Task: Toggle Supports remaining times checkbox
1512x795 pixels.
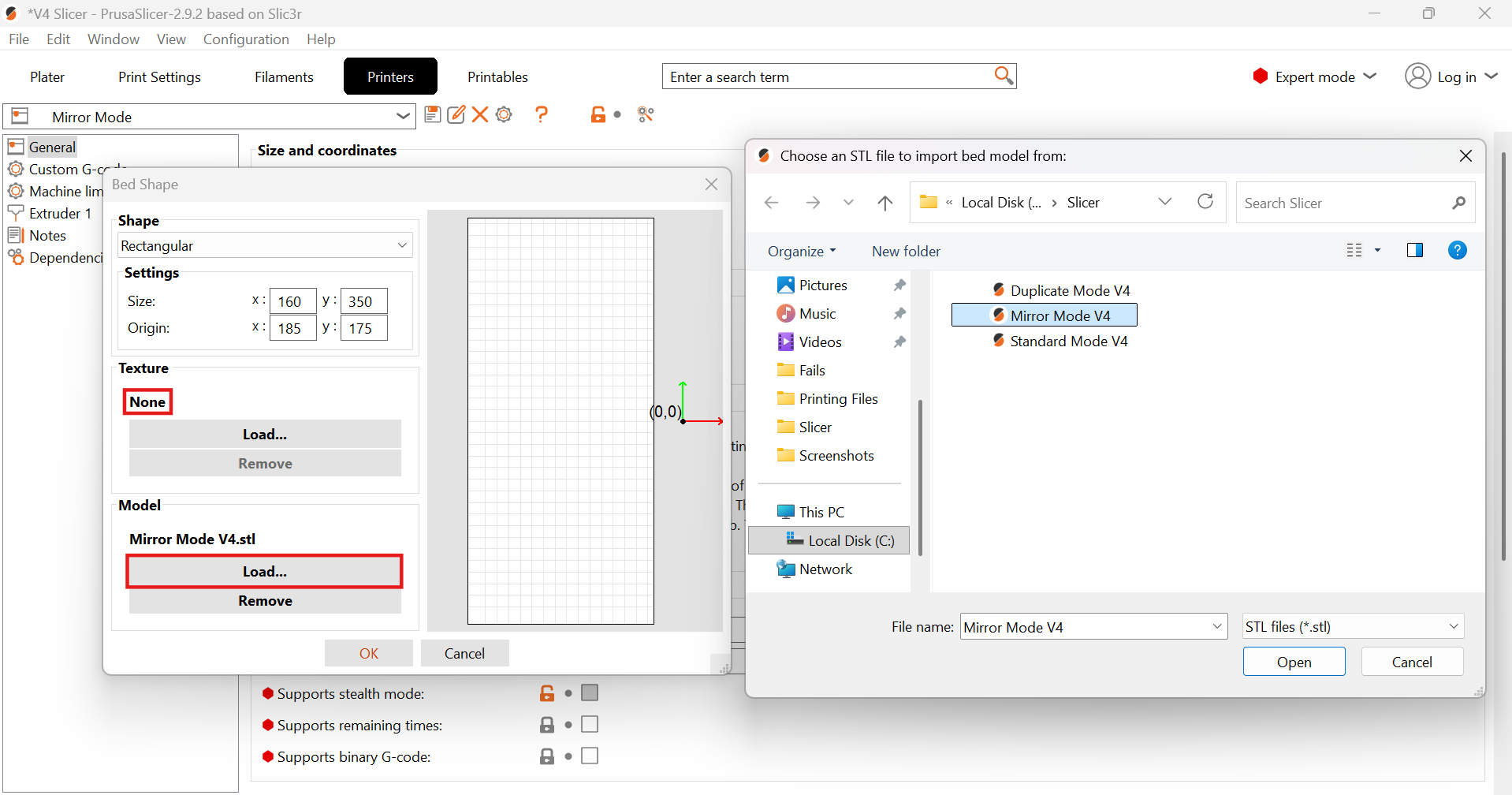Action: tap(590, 724)
